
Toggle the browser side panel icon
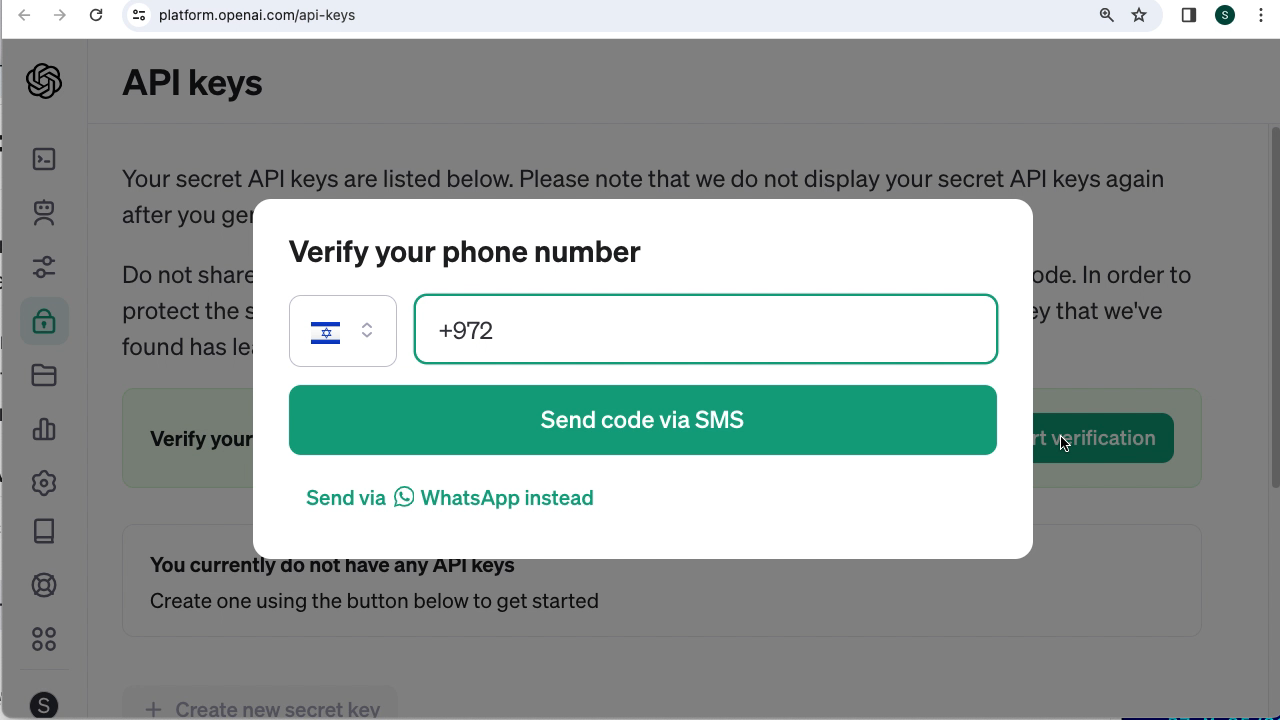tap(1189, 15)
